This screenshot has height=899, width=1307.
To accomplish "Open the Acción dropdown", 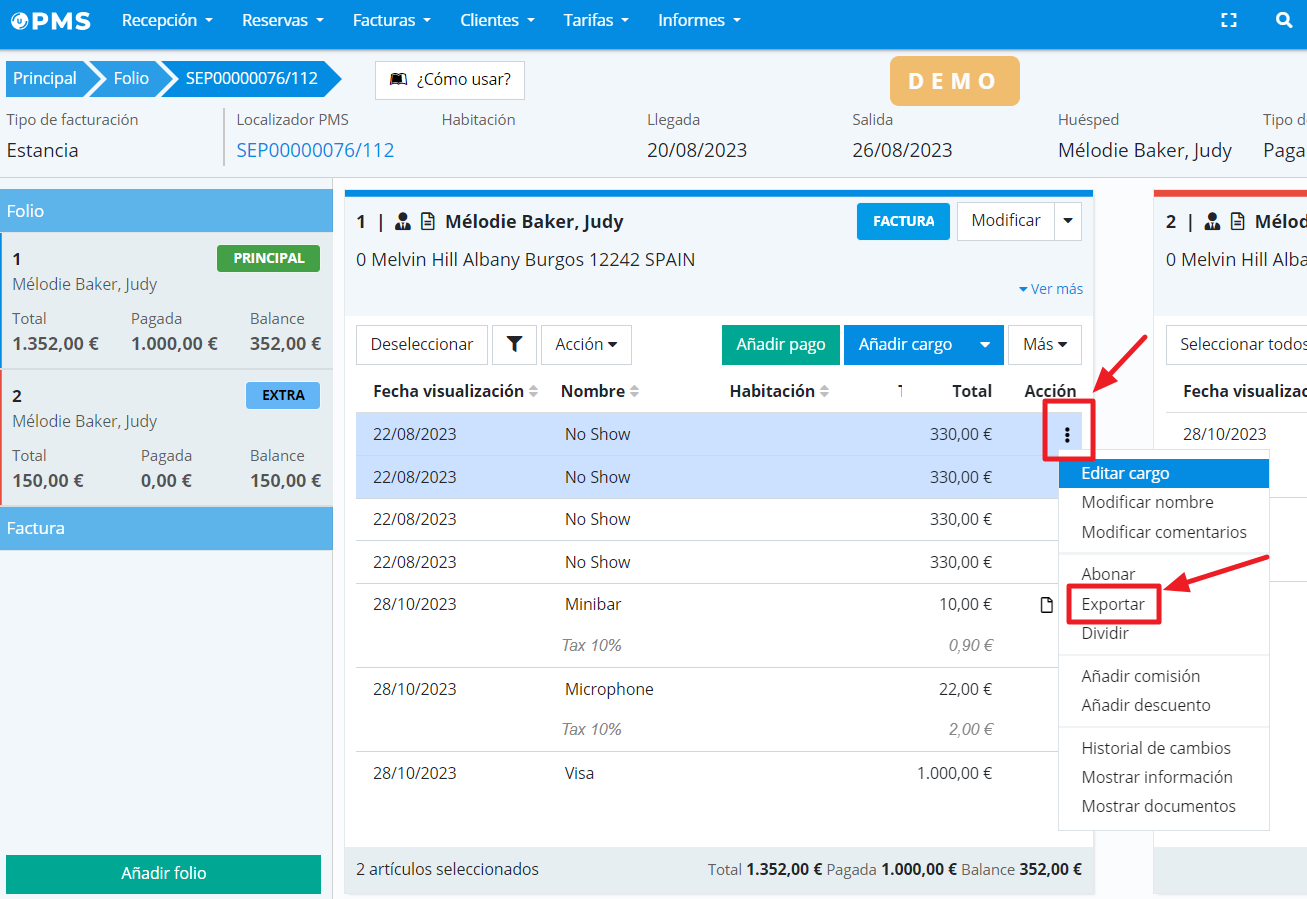I will (586, 344).
